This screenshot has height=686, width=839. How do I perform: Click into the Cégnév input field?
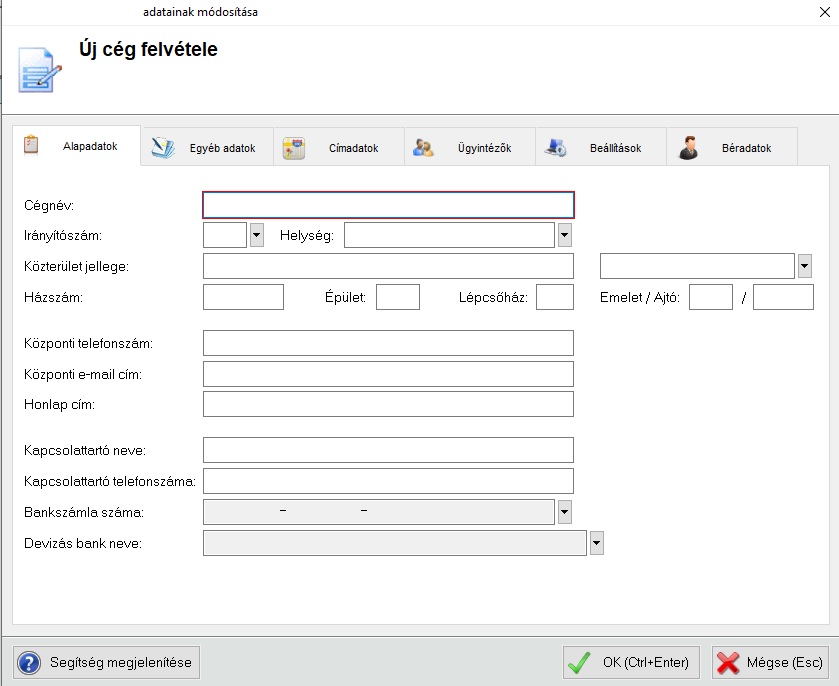click(388, 205)
